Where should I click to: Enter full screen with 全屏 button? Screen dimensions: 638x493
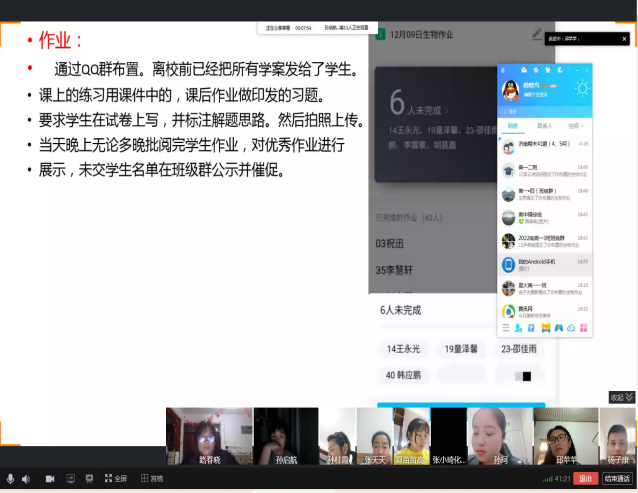coord(113,479)
